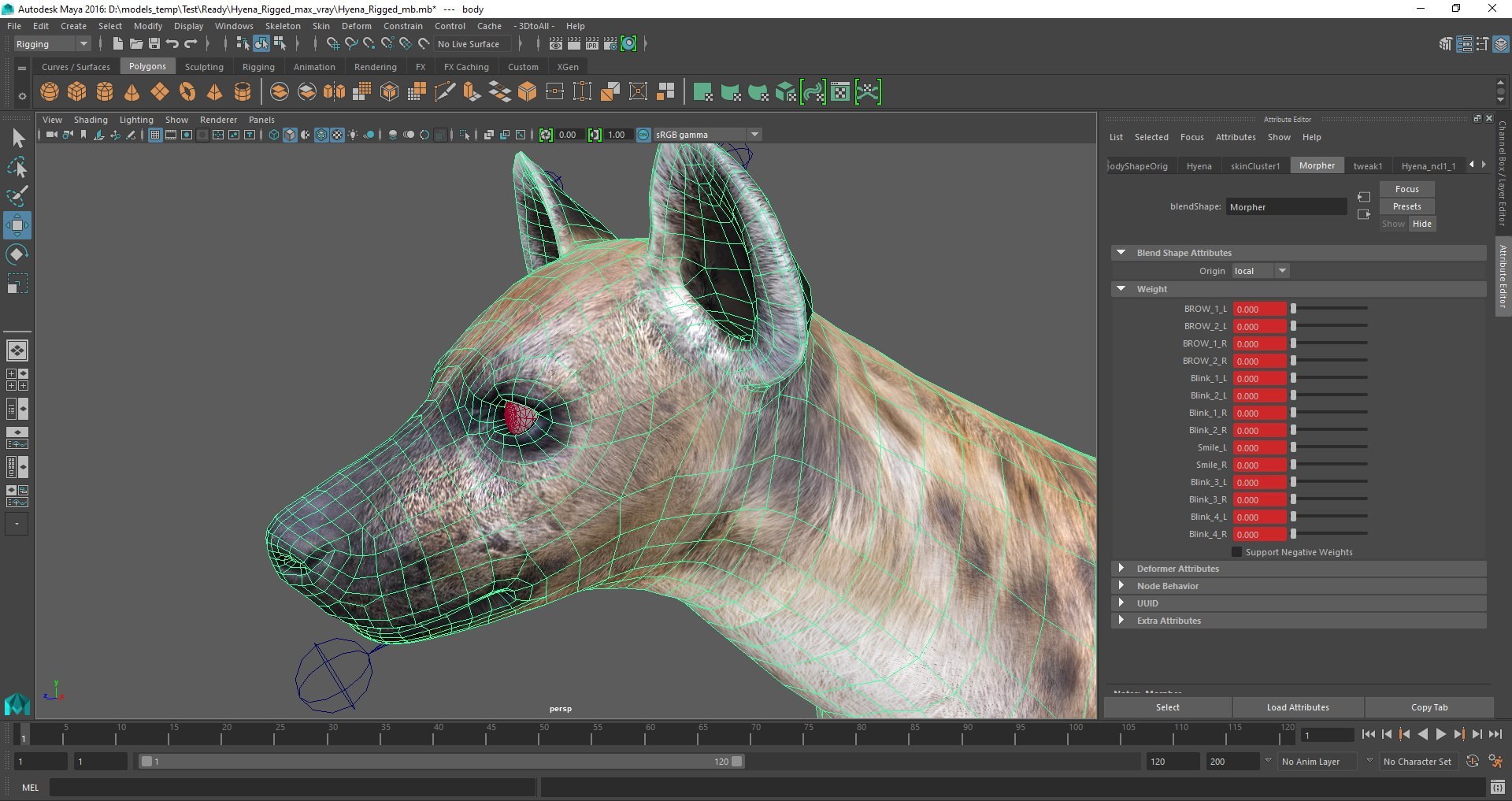Click the Load Attributes button
This screenshot has height=801, width=1512.
point(1298,707)
